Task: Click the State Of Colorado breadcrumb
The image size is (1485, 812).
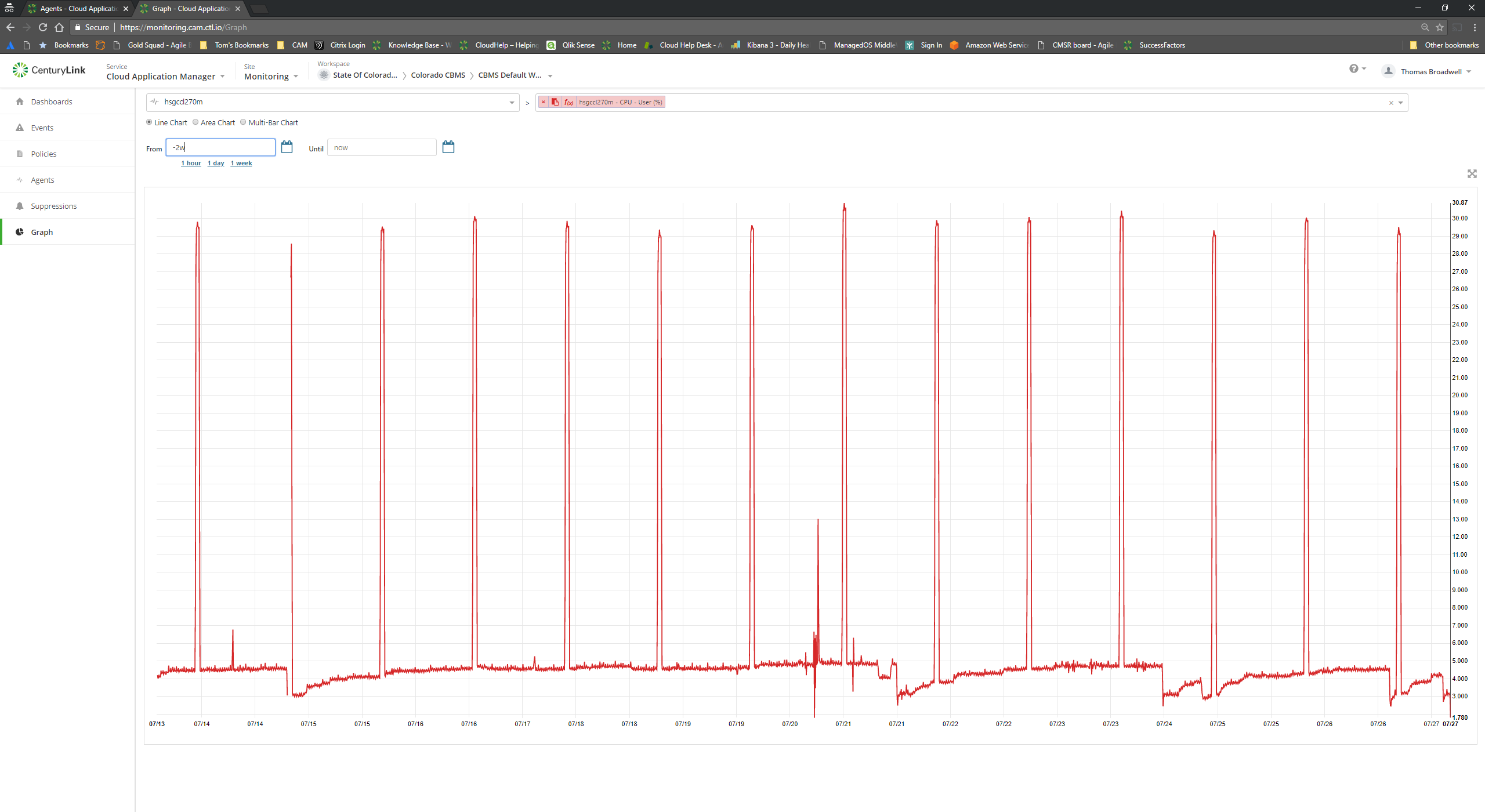Action: pos(365,75)
